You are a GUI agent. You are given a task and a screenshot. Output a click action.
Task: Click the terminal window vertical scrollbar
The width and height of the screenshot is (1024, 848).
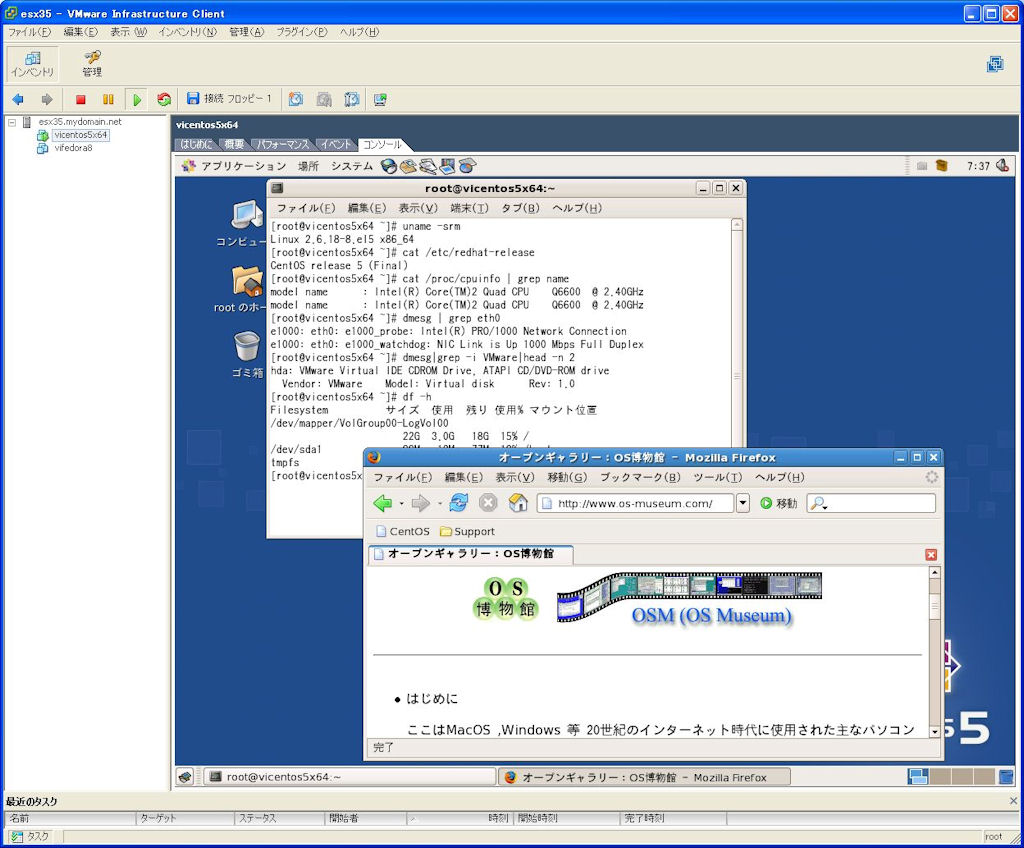click(737, 376)
